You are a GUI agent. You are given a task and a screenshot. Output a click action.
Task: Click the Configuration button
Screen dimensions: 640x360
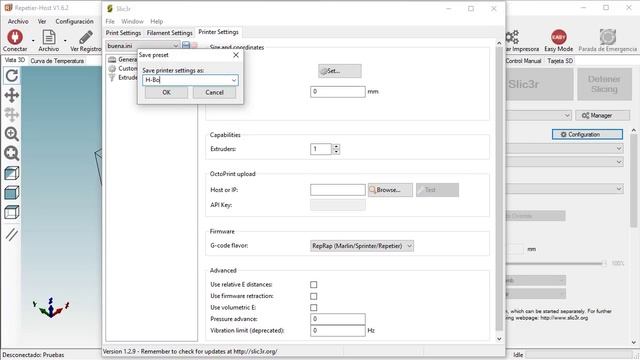(x=587, y=134)
